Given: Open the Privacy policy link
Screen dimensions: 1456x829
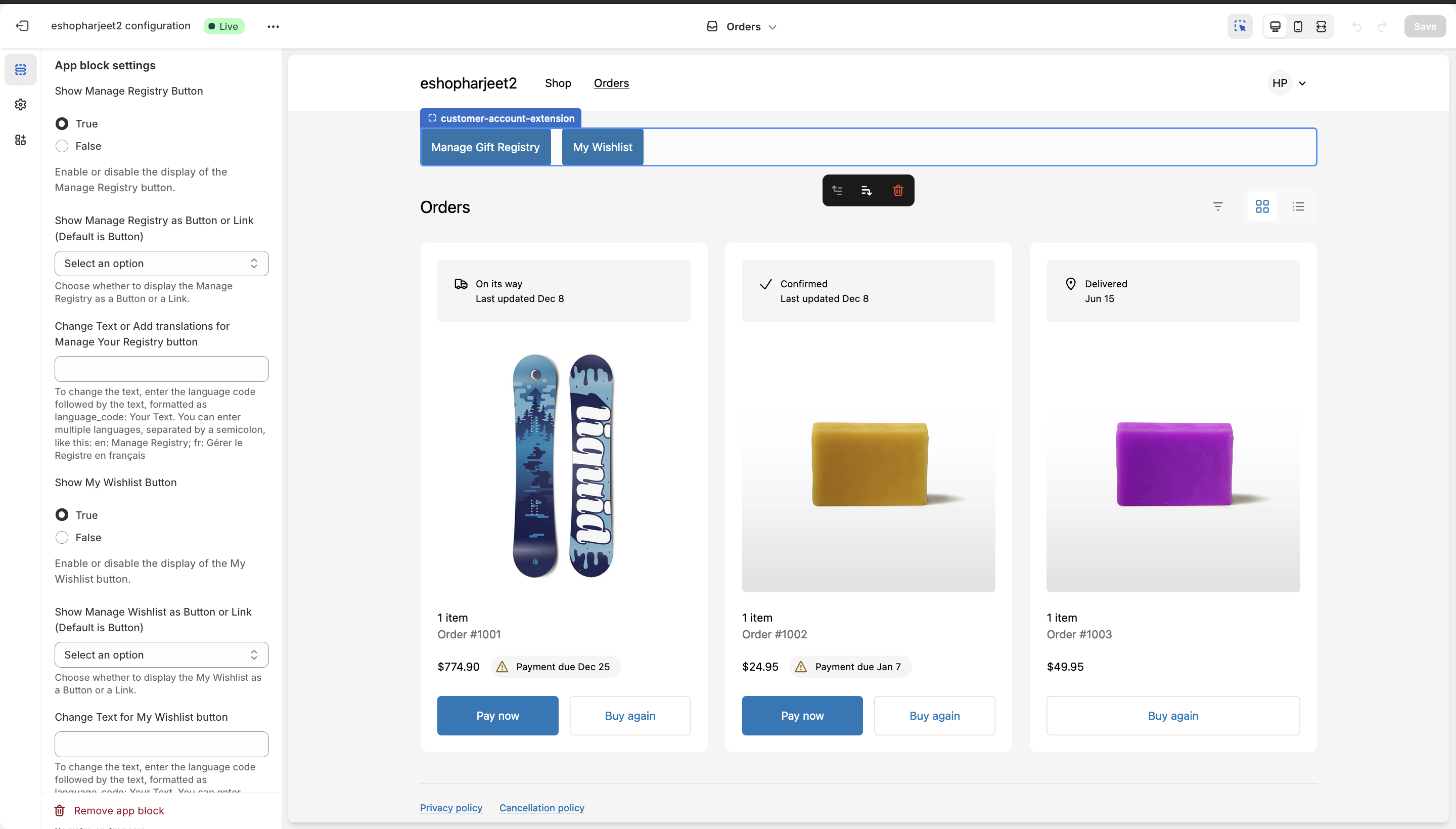Looking at the screenshot, I should 450,808.
